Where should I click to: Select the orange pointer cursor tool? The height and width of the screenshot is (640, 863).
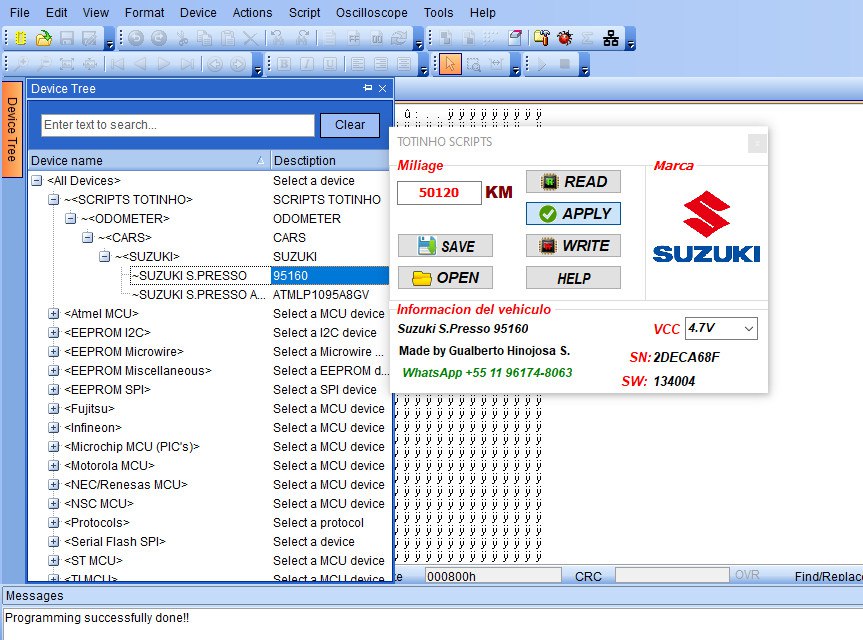[x=449, y=65]
